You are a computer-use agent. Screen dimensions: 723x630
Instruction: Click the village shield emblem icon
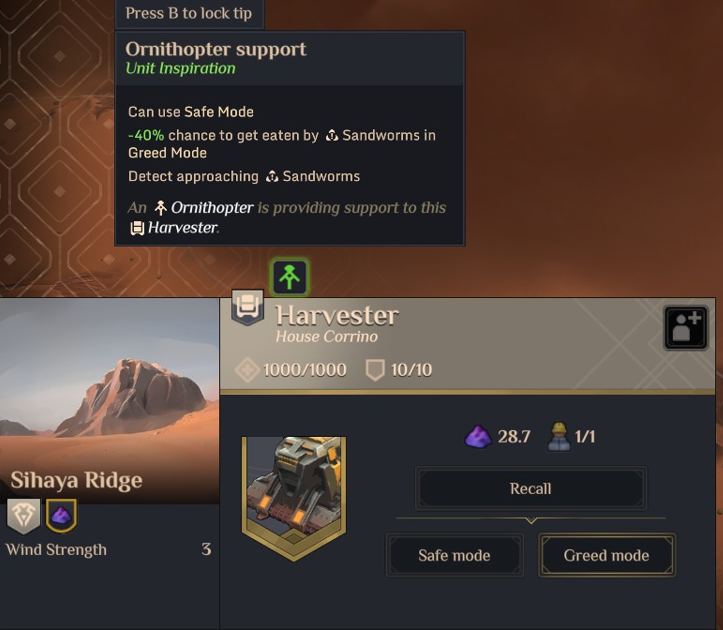click(x=24, y=515)
